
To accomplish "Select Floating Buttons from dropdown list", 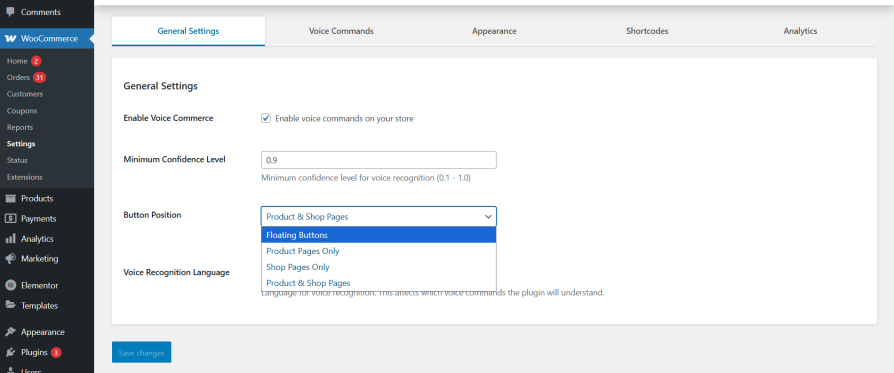I will click(x=379, y=235).
